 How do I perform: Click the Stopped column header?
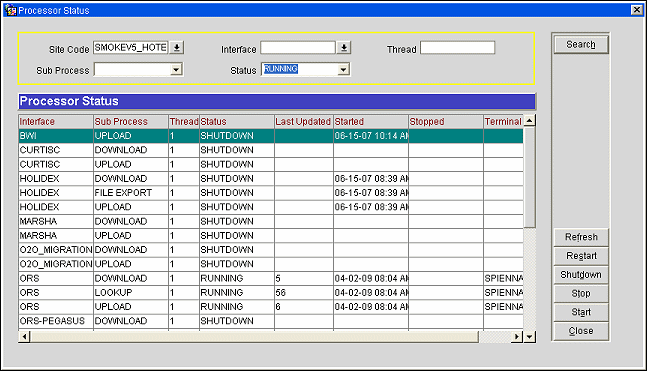(446, 122)
